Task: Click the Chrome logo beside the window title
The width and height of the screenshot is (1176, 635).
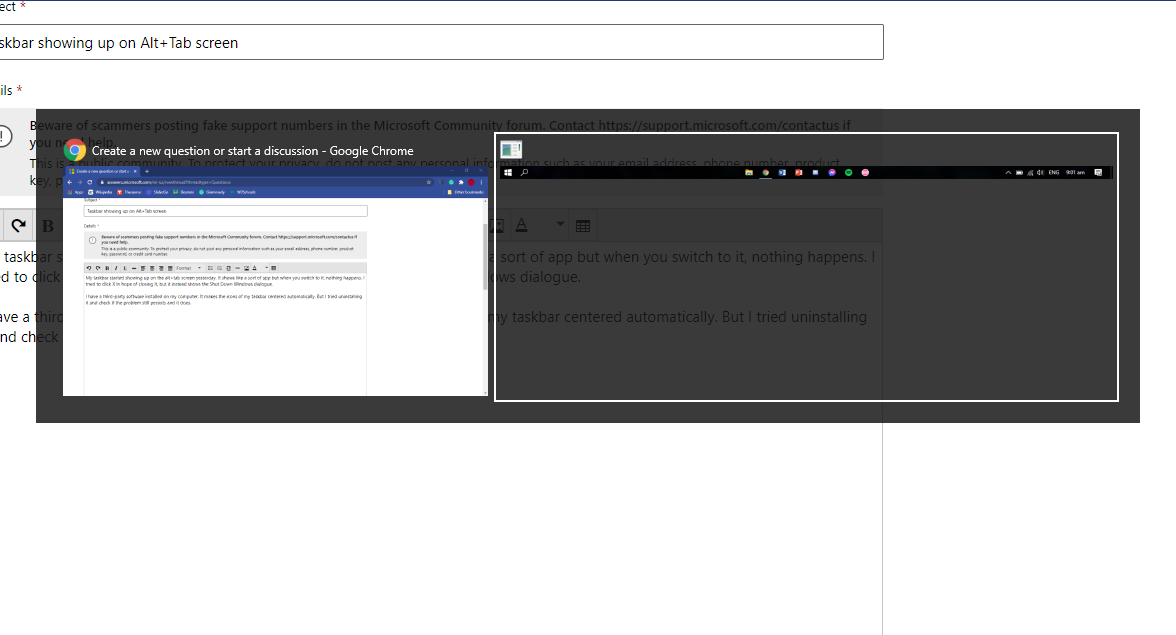Action: coord(75,151)
